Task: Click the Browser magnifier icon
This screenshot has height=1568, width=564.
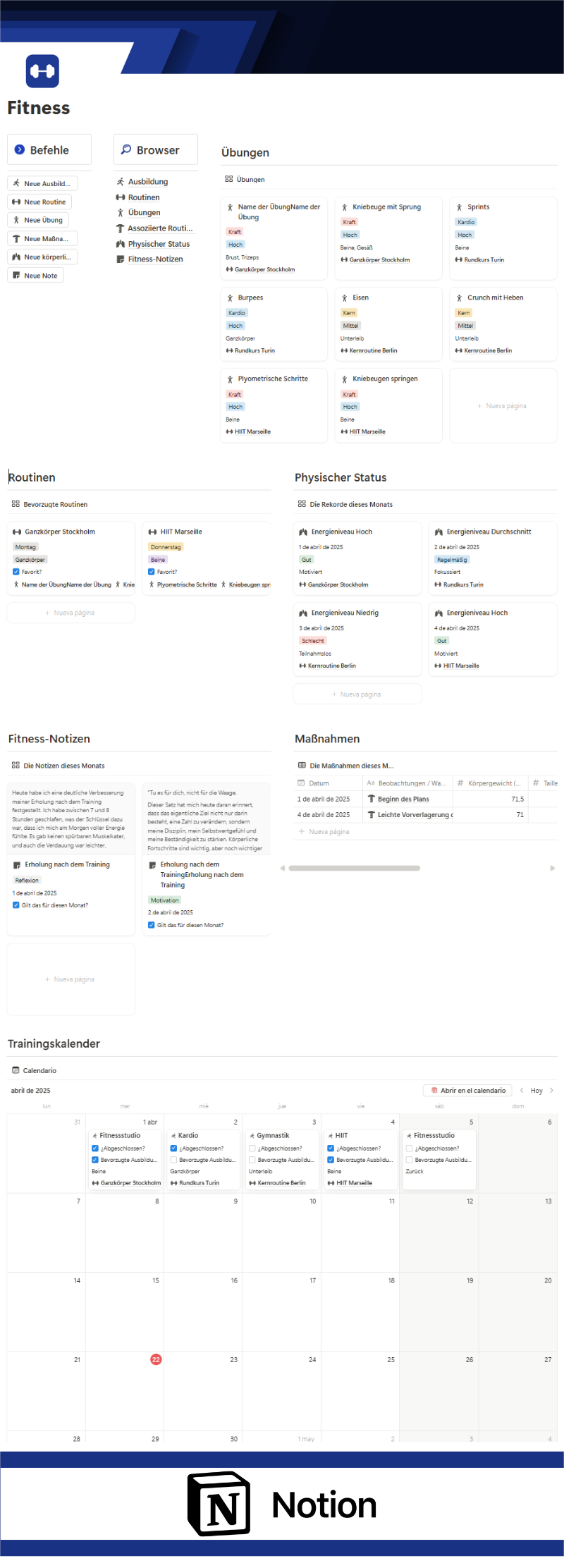Action: click(126, 149)
